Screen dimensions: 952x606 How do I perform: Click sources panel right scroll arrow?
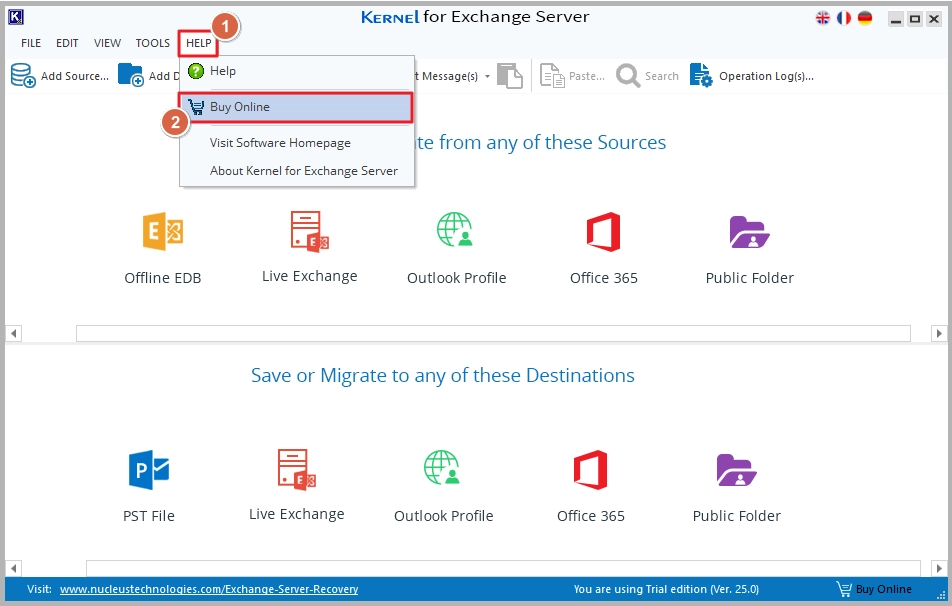point(939,333)
